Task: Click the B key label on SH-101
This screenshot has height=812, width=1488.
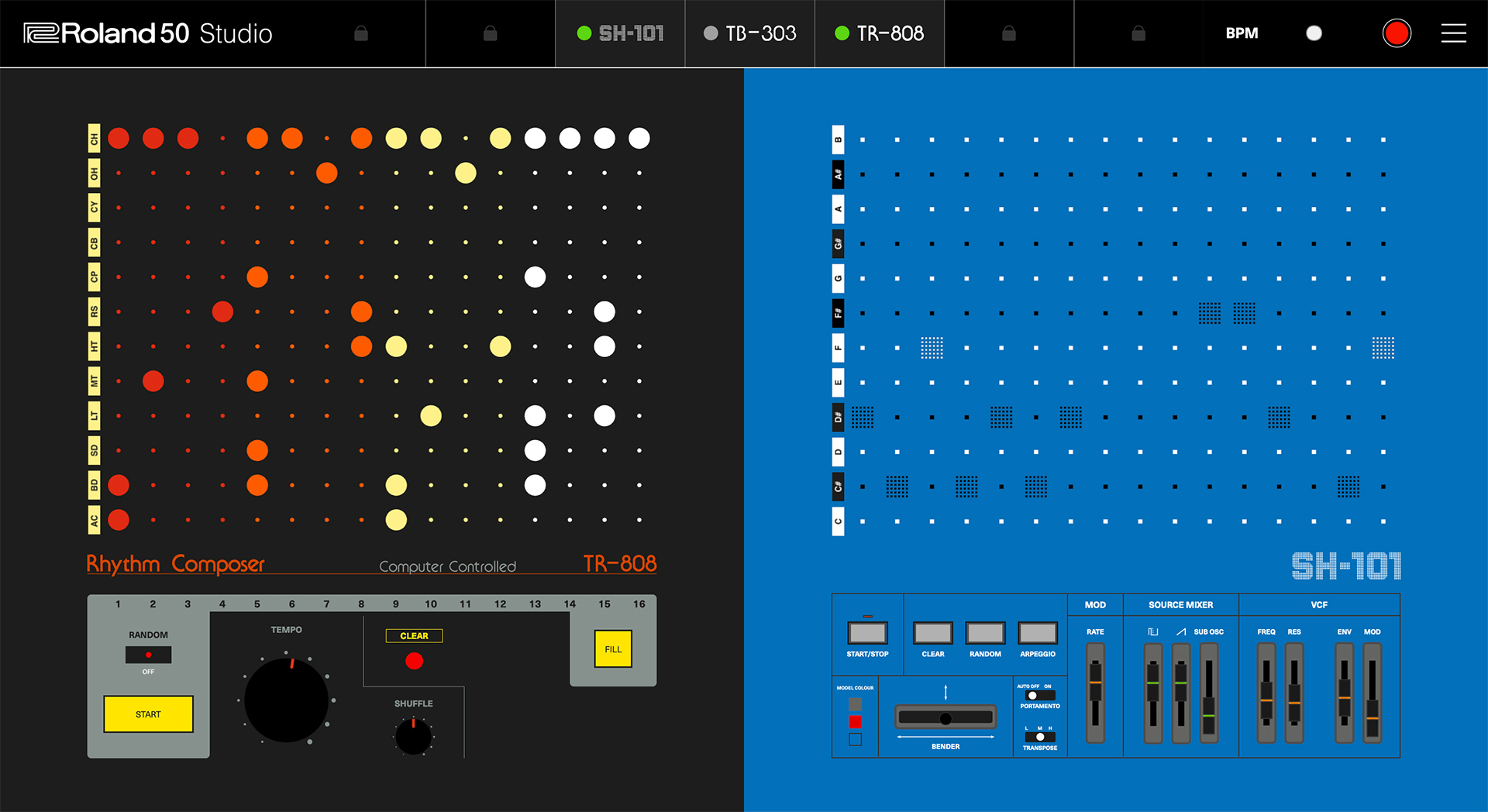Action: click(x=838, y=139)
